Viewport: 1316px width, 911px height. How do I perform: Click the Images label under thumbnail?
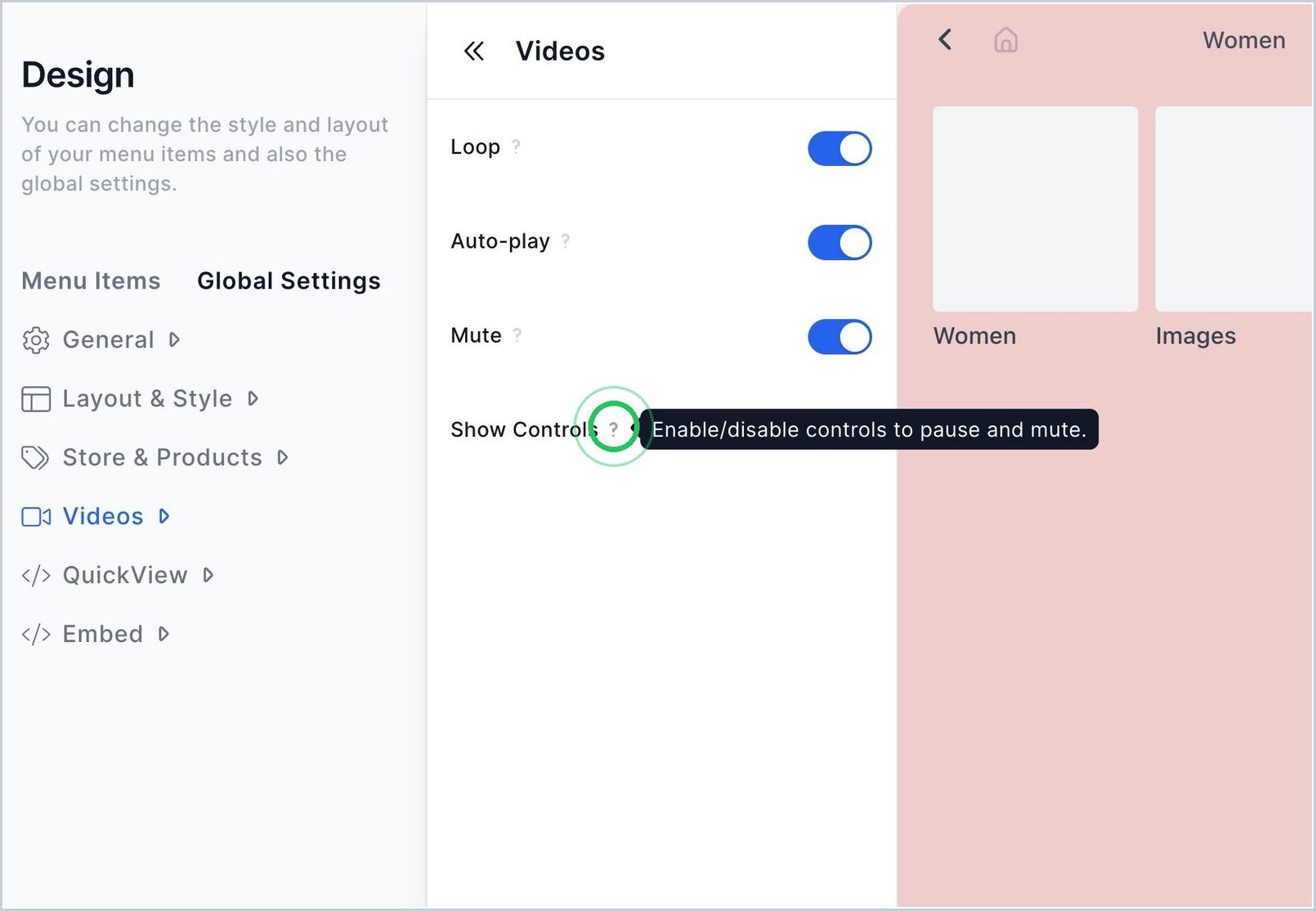(1195, 336)
